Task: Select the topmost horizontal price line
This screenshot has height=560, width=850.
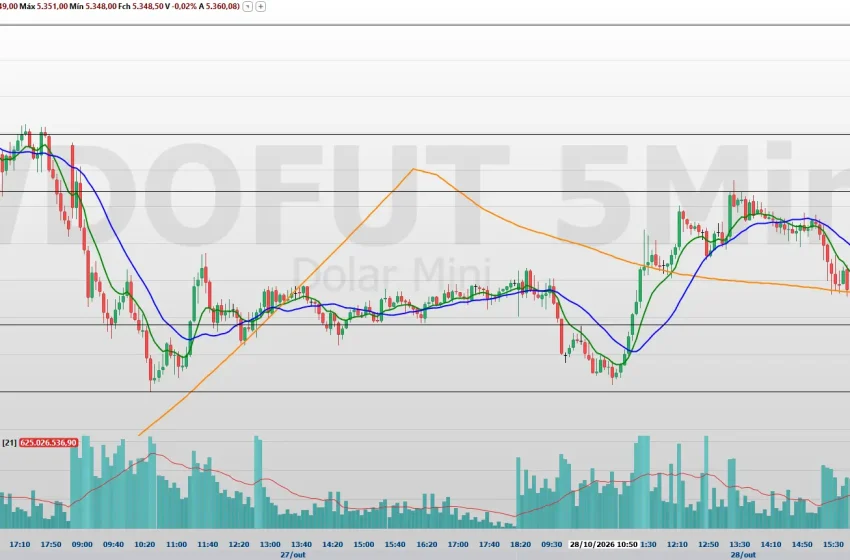Action: tap(425, 134)
